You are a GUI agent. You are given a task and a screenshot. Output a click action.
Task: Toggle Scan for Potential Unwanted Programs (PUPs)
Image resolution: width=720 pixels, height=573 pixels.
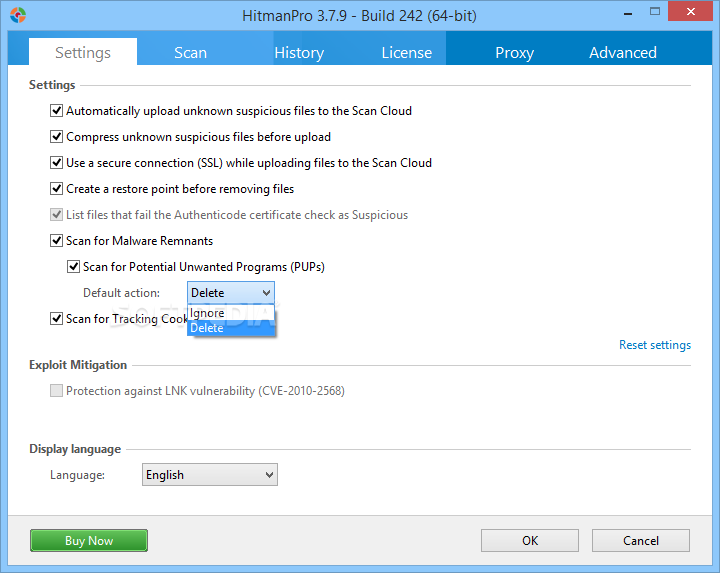point(73,267)
